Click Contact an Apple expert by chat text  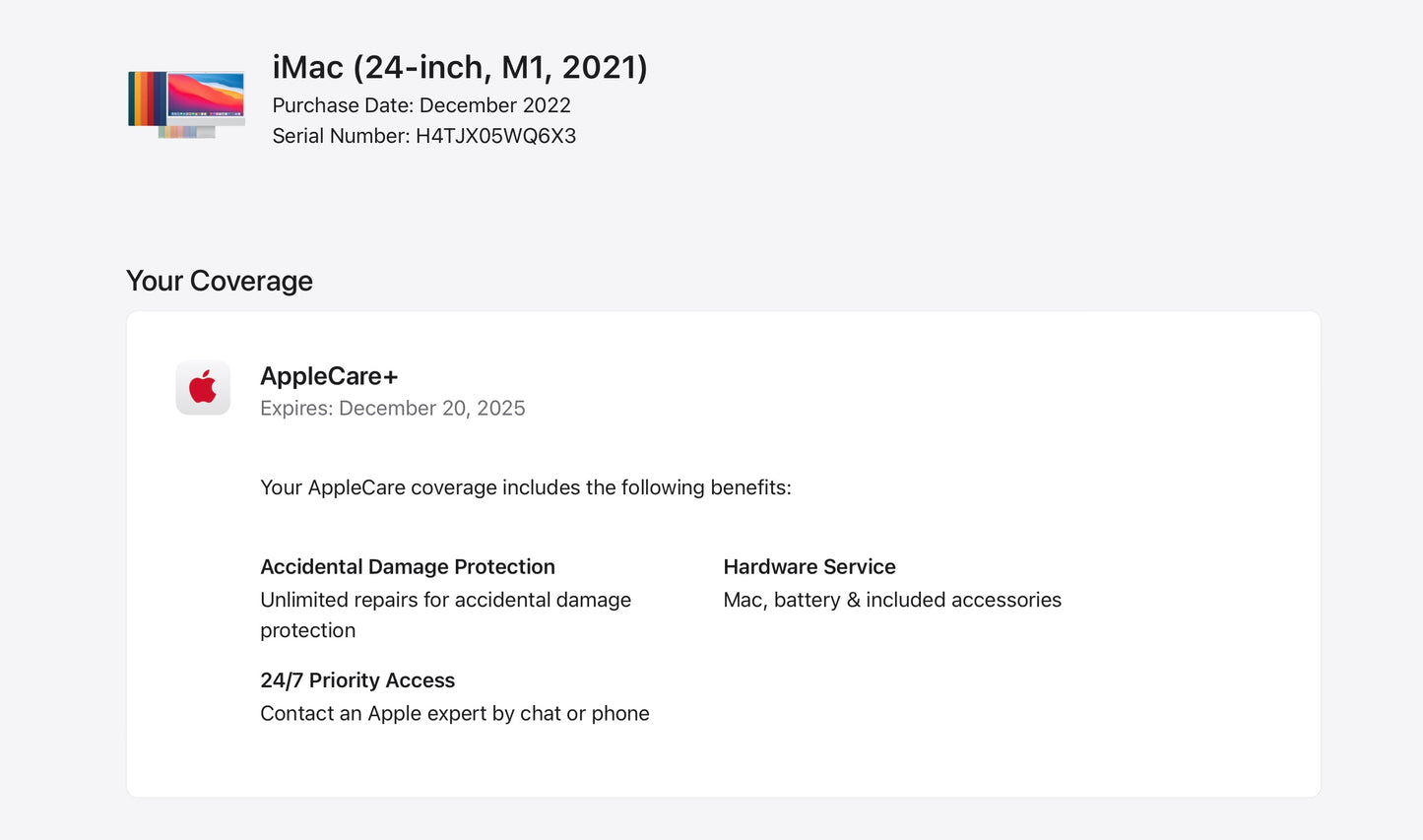pos(454,713)
